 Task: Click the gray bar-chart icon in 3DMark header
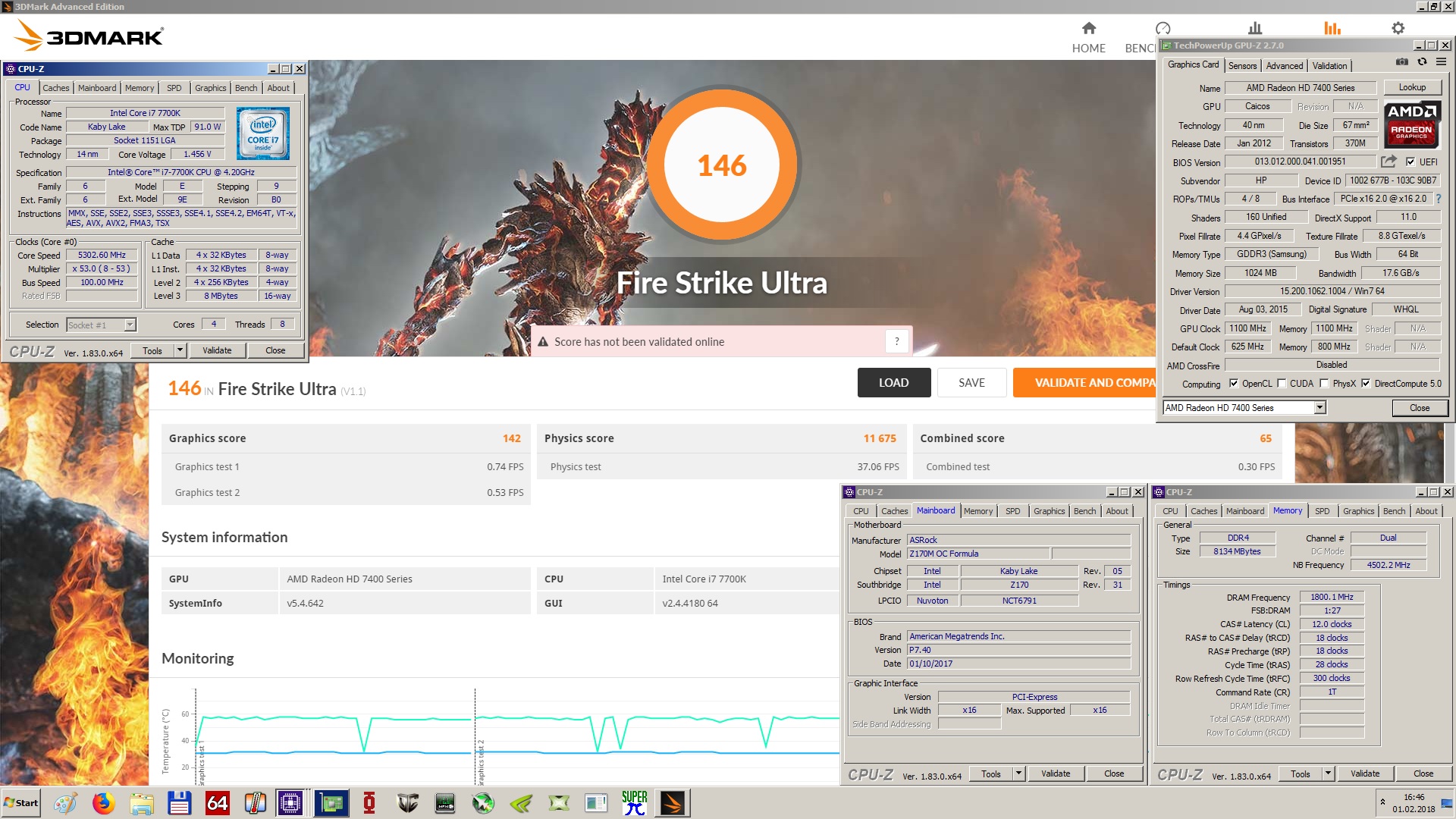(x=1255, y=29)
